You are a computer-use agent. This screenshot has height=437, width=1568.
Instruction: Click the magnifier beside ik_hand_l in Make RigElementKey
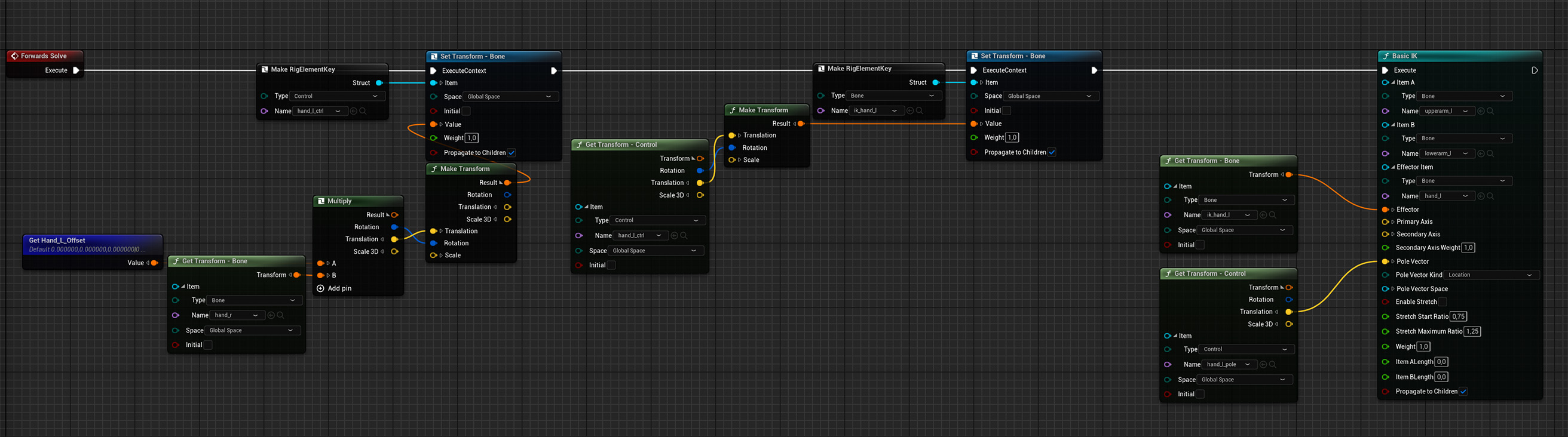(x=920, y=110)
